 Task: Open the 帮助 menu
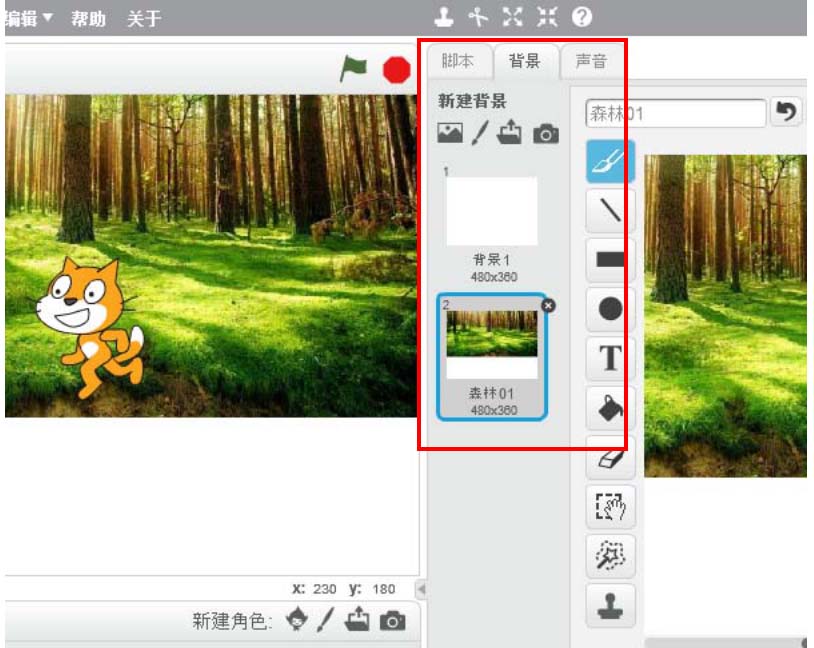tap(88, 18)
